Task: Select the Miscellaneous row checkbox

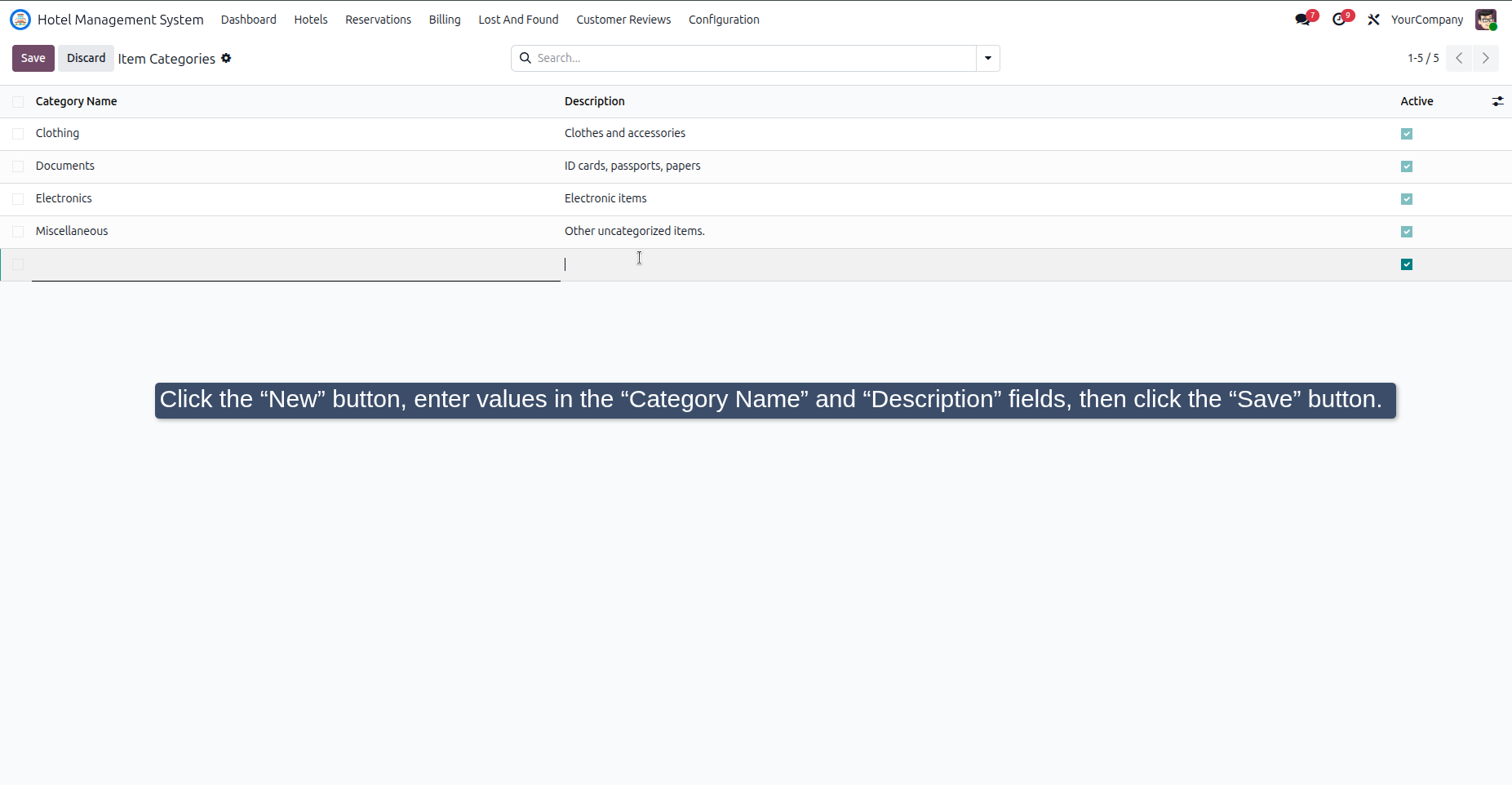Action: point(18,232)
